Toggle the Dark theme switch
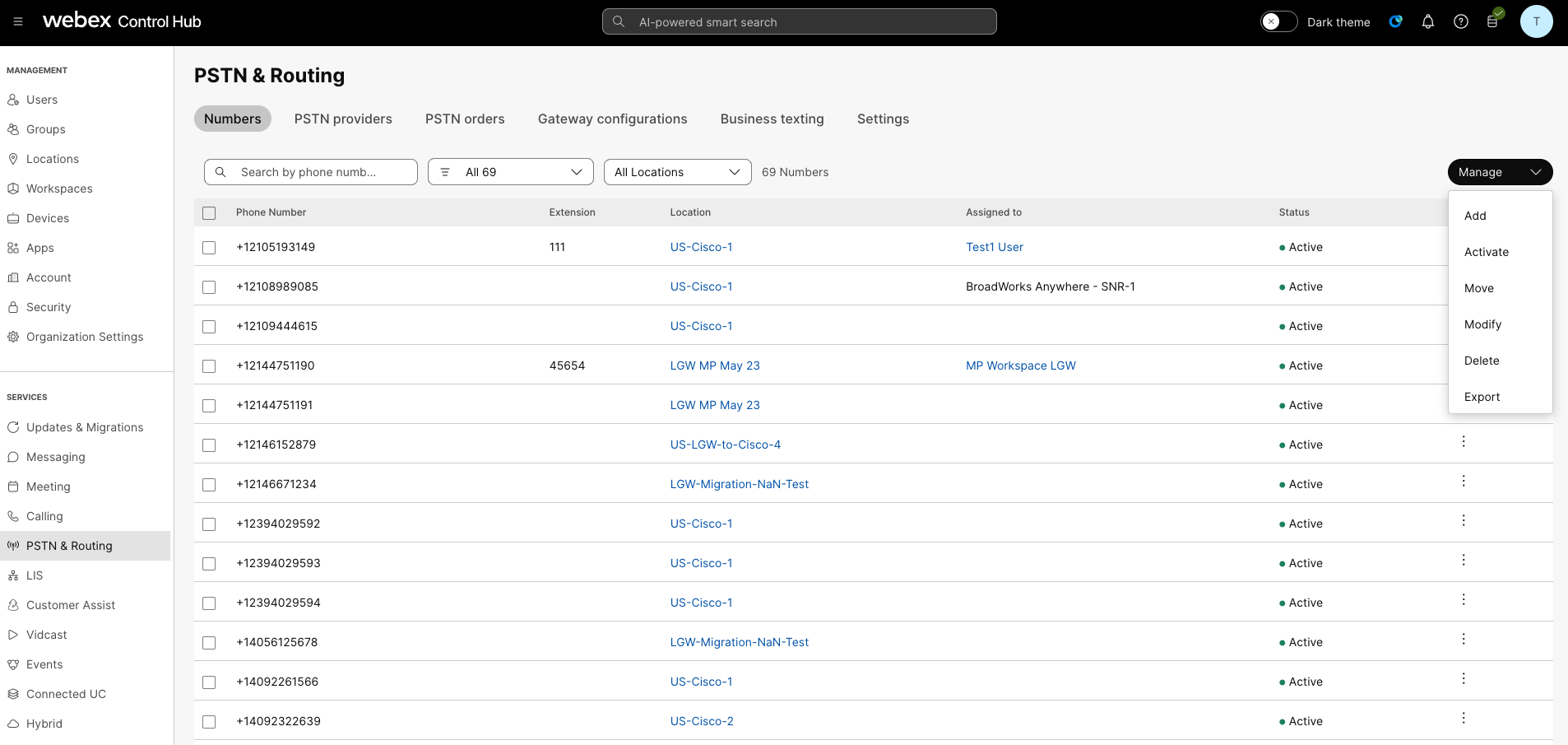Screen dimensions: 1568x745 click(1278, 21)
